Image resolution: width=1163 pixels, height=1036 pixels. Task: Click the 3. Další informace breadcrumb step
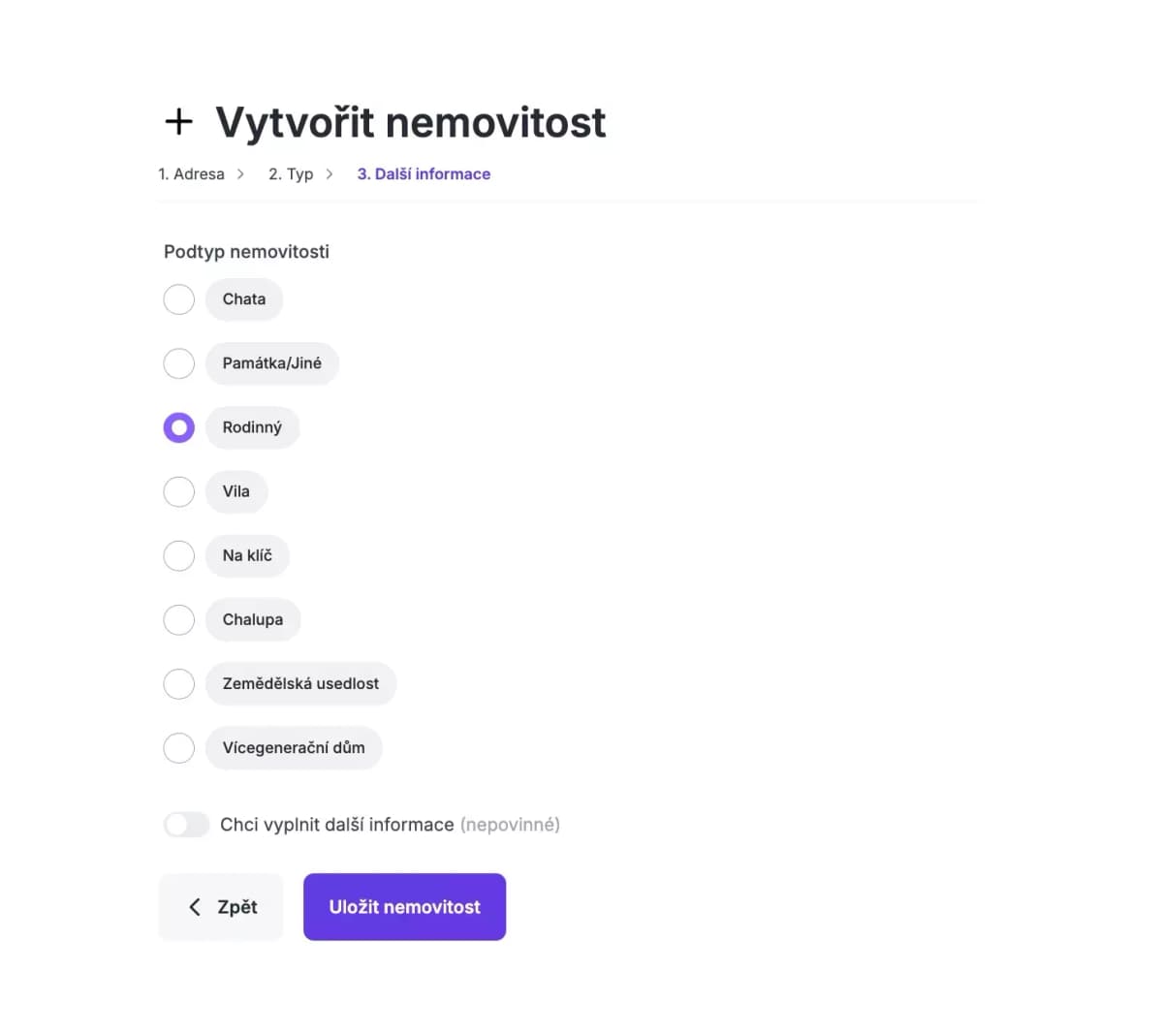coord(424,173)
